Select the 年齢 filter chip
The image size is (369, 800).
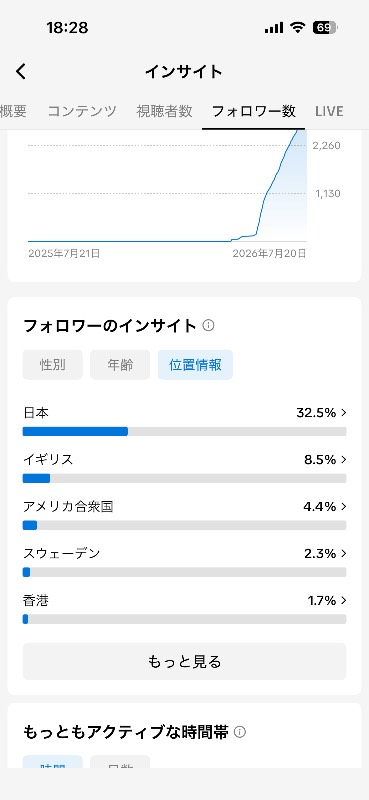click(120, 365)
